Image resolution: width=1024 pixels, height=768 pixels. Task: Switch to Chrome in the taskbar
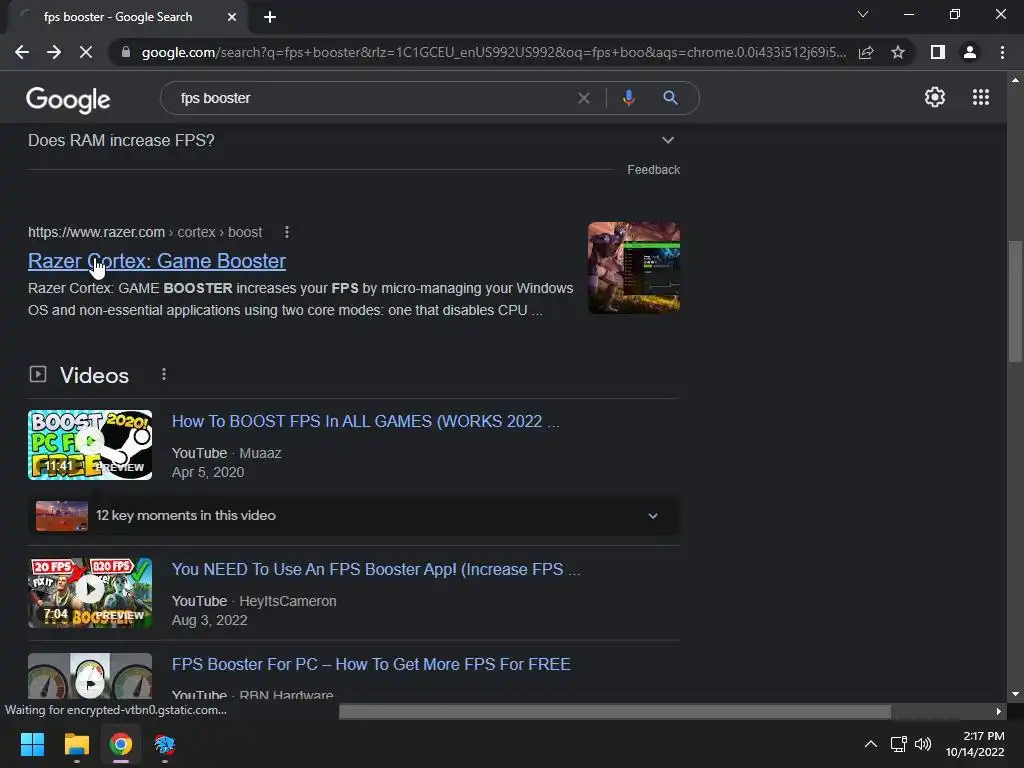point(121,744)
